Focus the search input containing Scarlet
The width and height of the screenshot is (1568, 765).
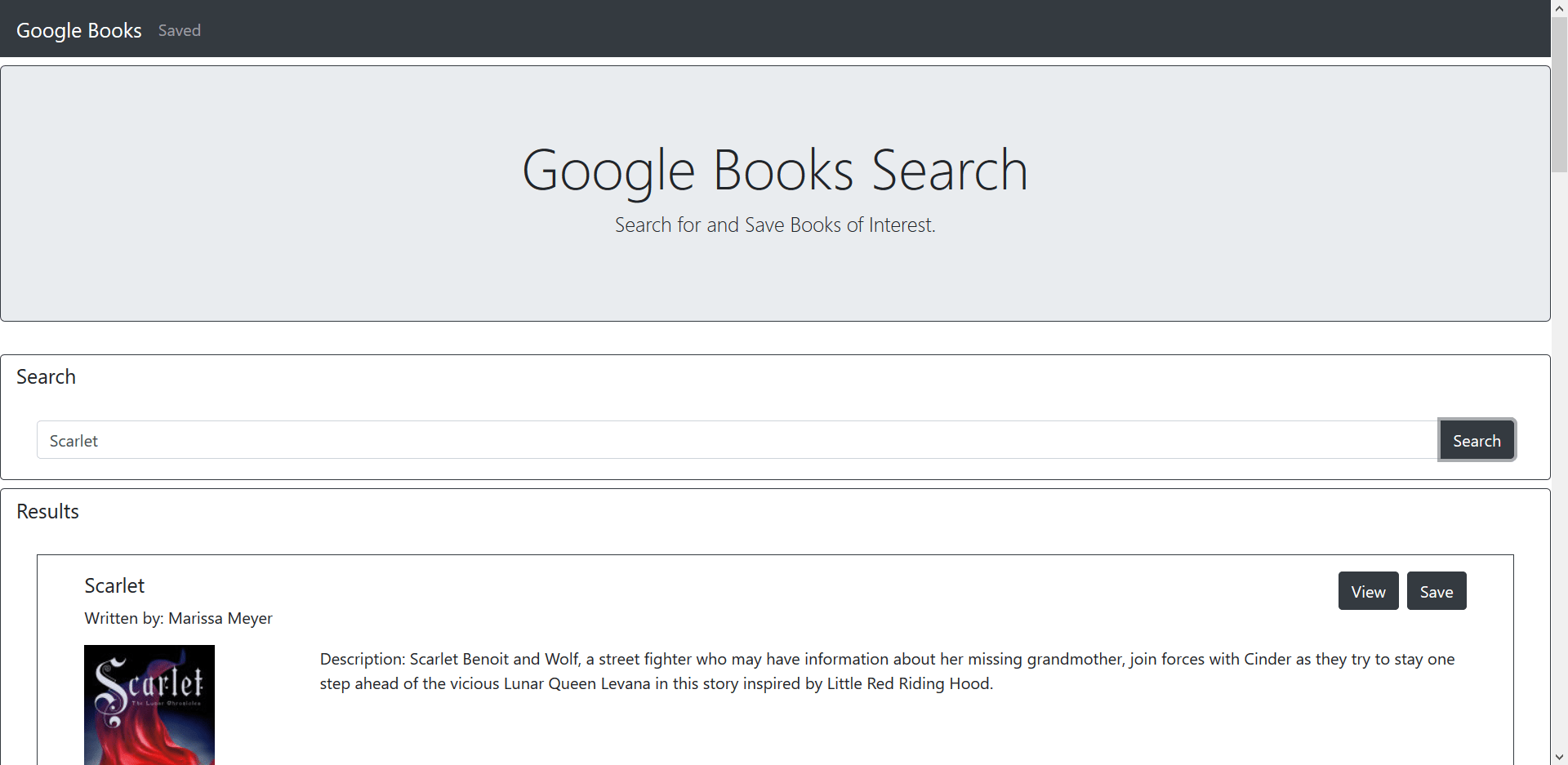pyautogui.click(x=735, y=441)
